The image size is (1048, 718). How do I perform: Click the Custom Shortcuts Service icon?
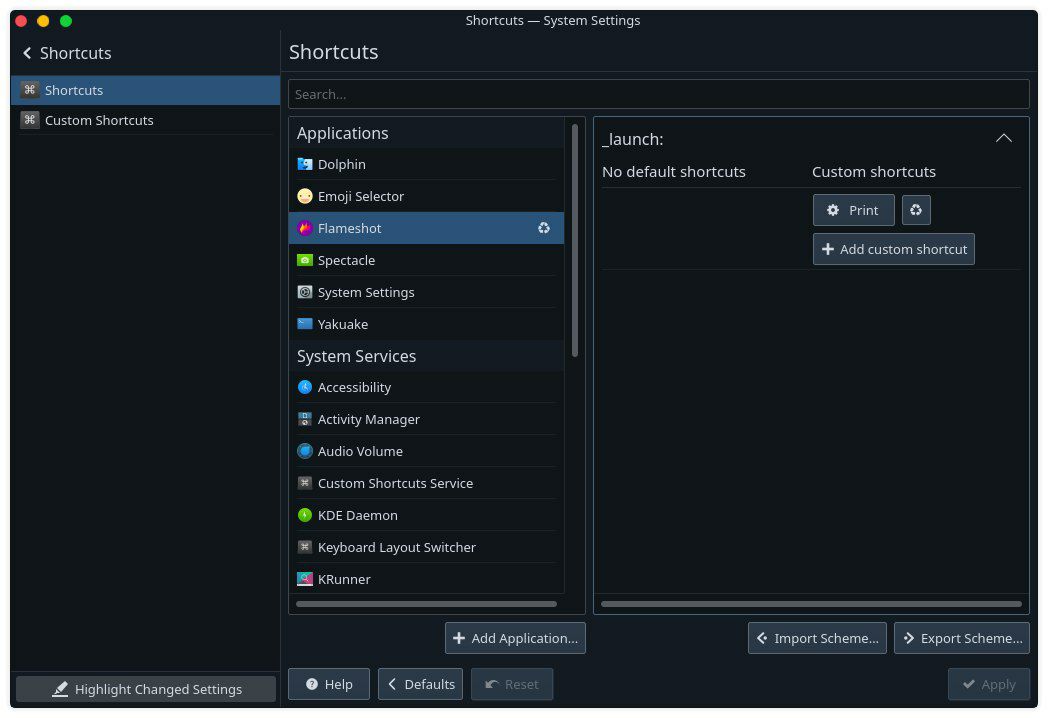(305, 483)
